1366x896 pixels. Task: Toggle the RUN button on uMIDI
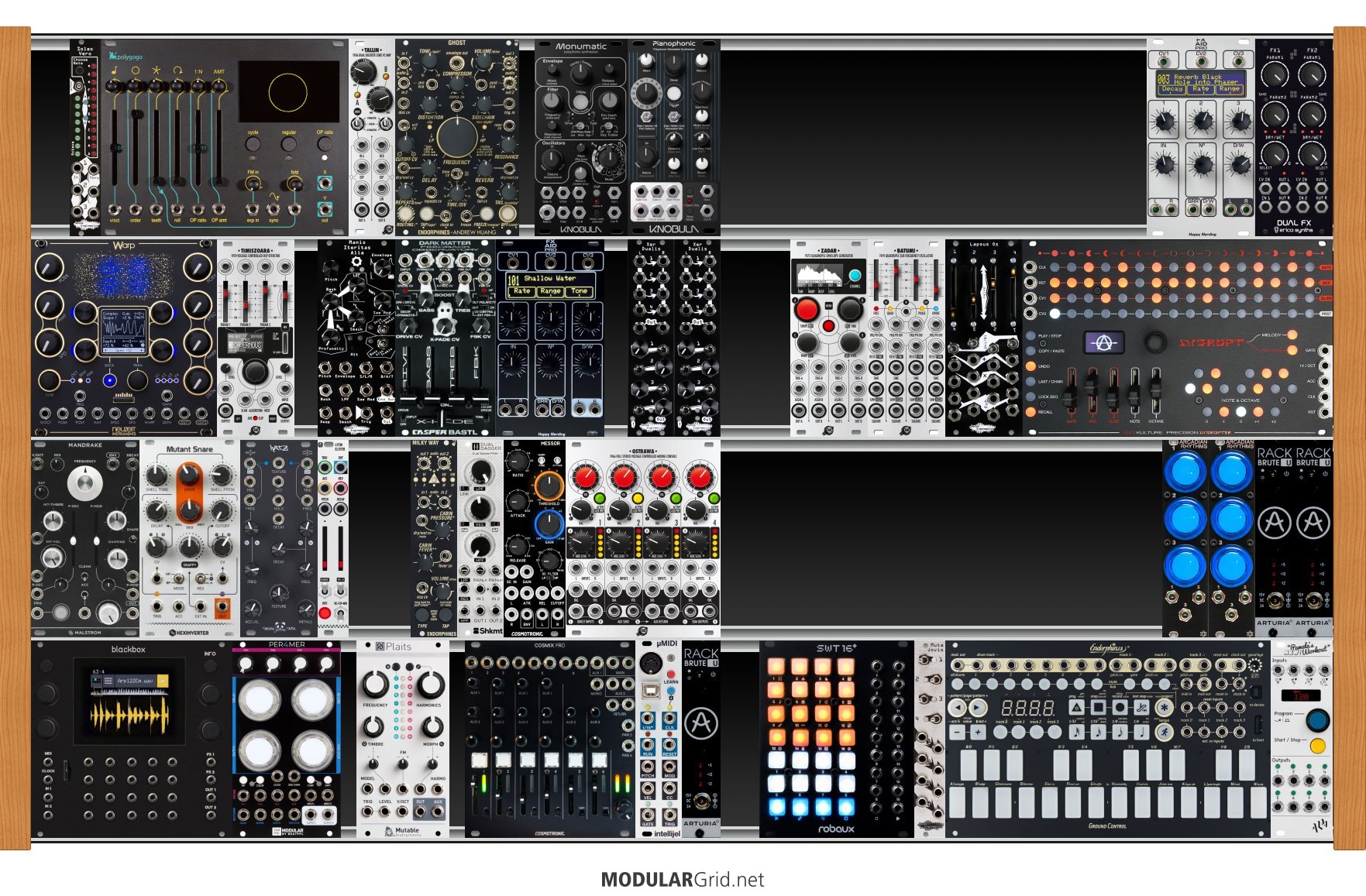point(648,747)
